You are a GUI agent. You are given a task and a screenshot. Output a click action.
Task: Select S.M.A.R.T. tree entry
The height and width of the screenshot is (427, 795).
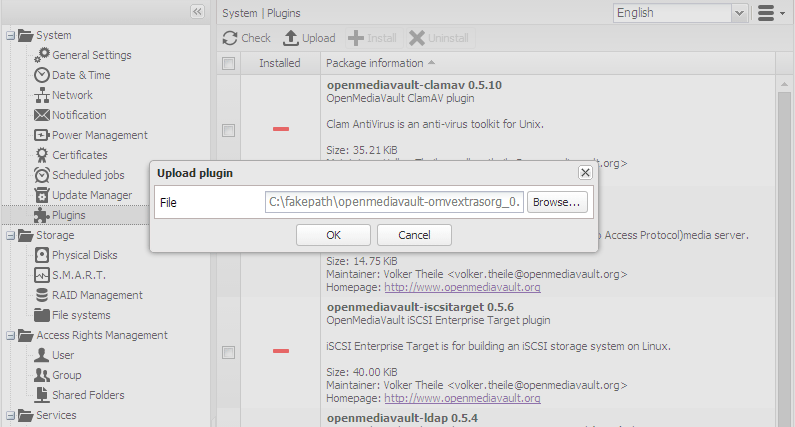tap(79, 275)
